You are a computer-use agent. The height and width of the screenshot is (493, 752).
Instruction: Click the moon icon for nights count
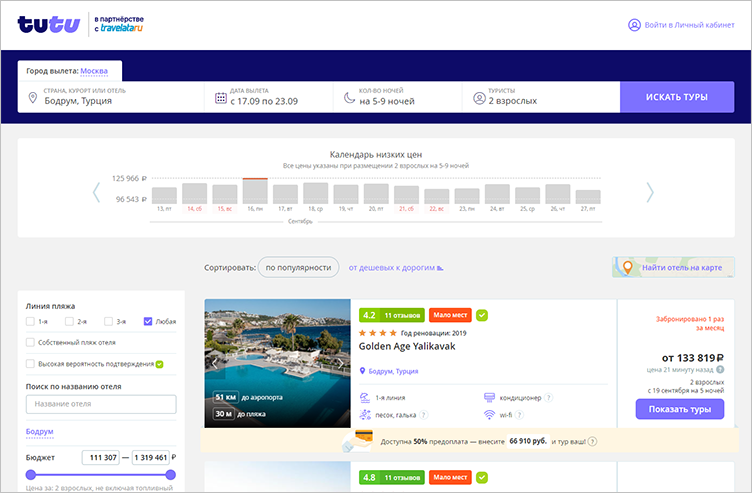(349, 98)
